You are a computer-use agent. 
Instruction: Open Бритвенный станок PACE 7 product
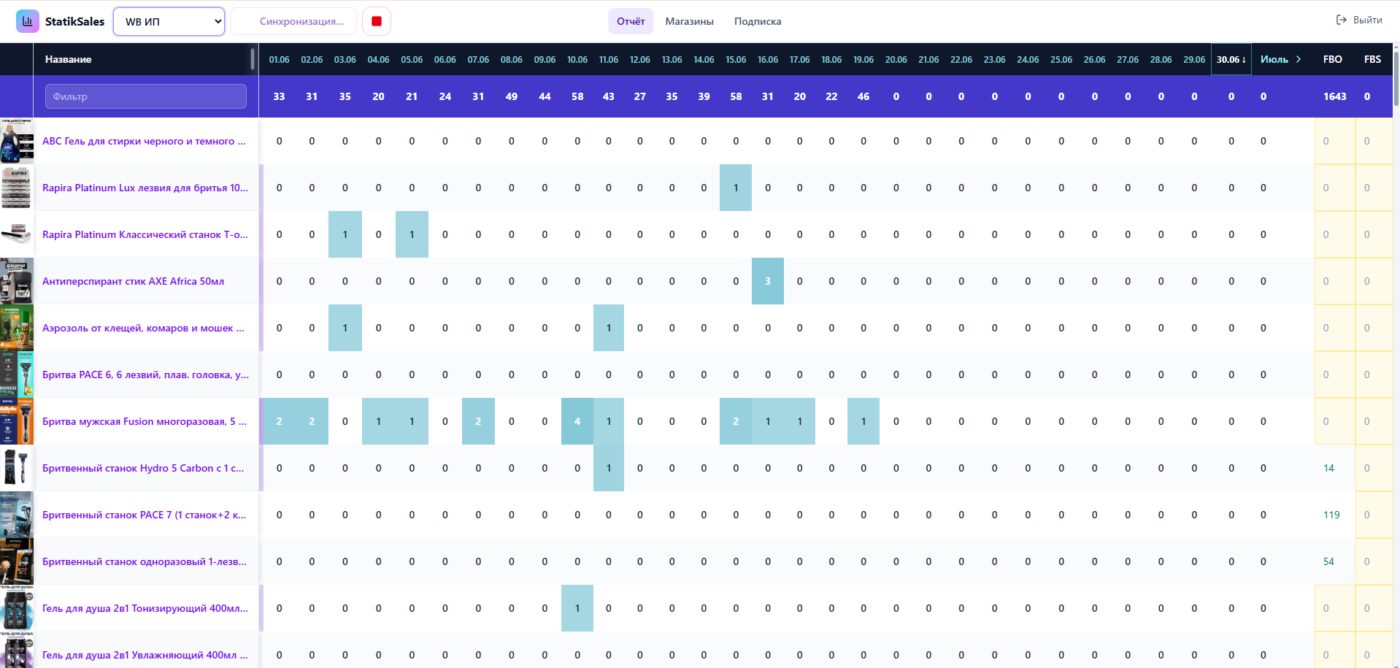[144, 514]
